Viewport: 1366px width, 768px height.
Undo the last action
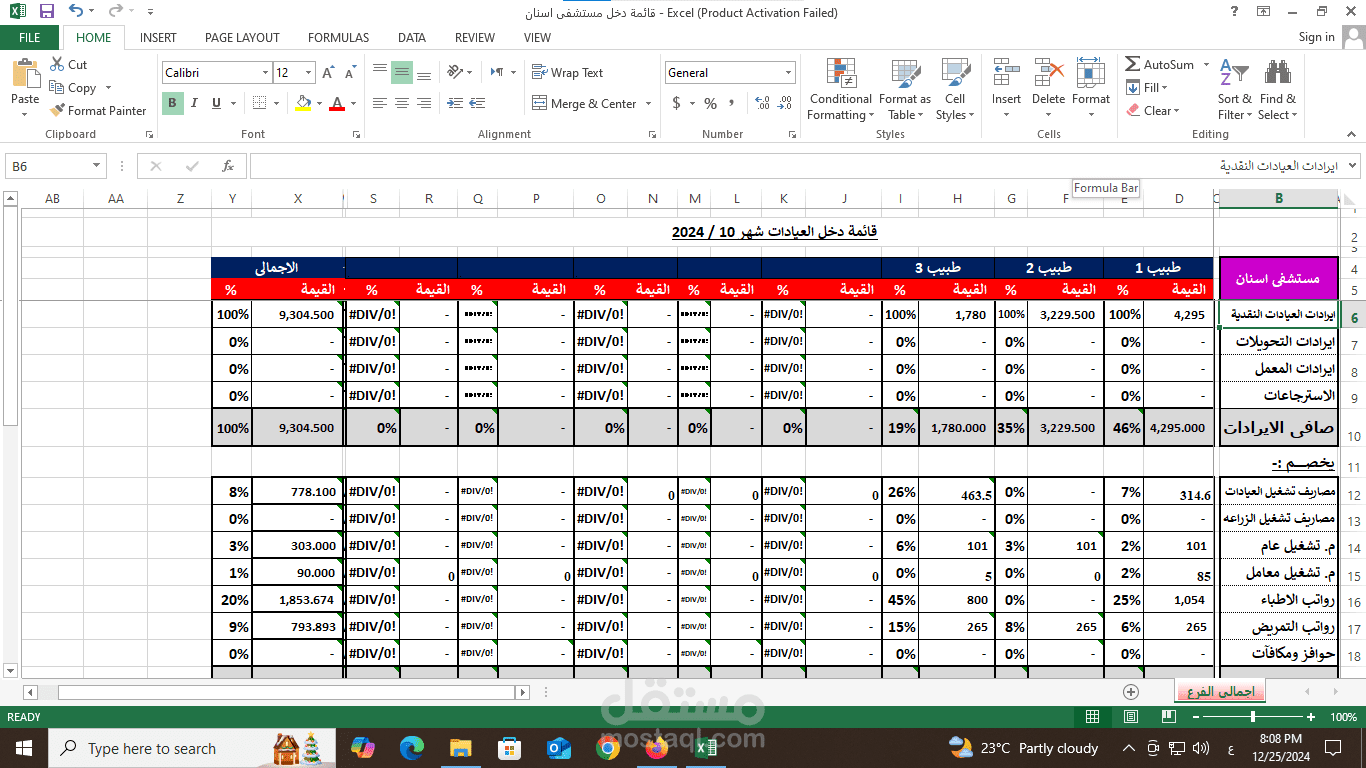pyautogui.click(x=76, y=12)
